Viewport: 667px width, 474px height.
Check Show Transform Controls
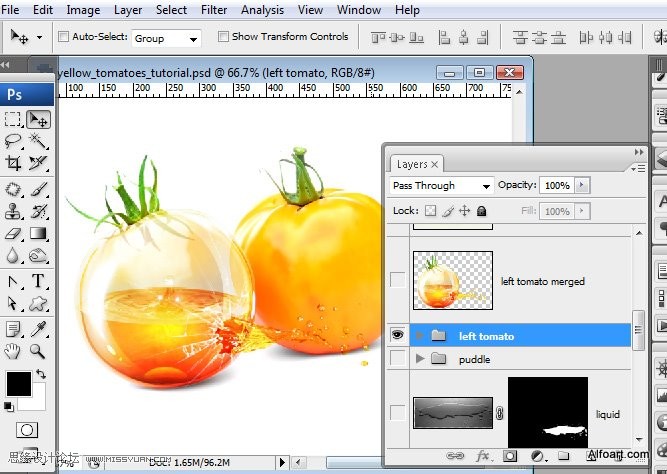[x=223, y=37]
